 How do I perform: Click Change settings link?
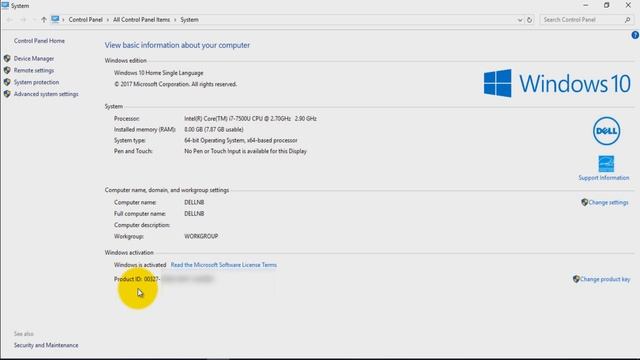608,202
